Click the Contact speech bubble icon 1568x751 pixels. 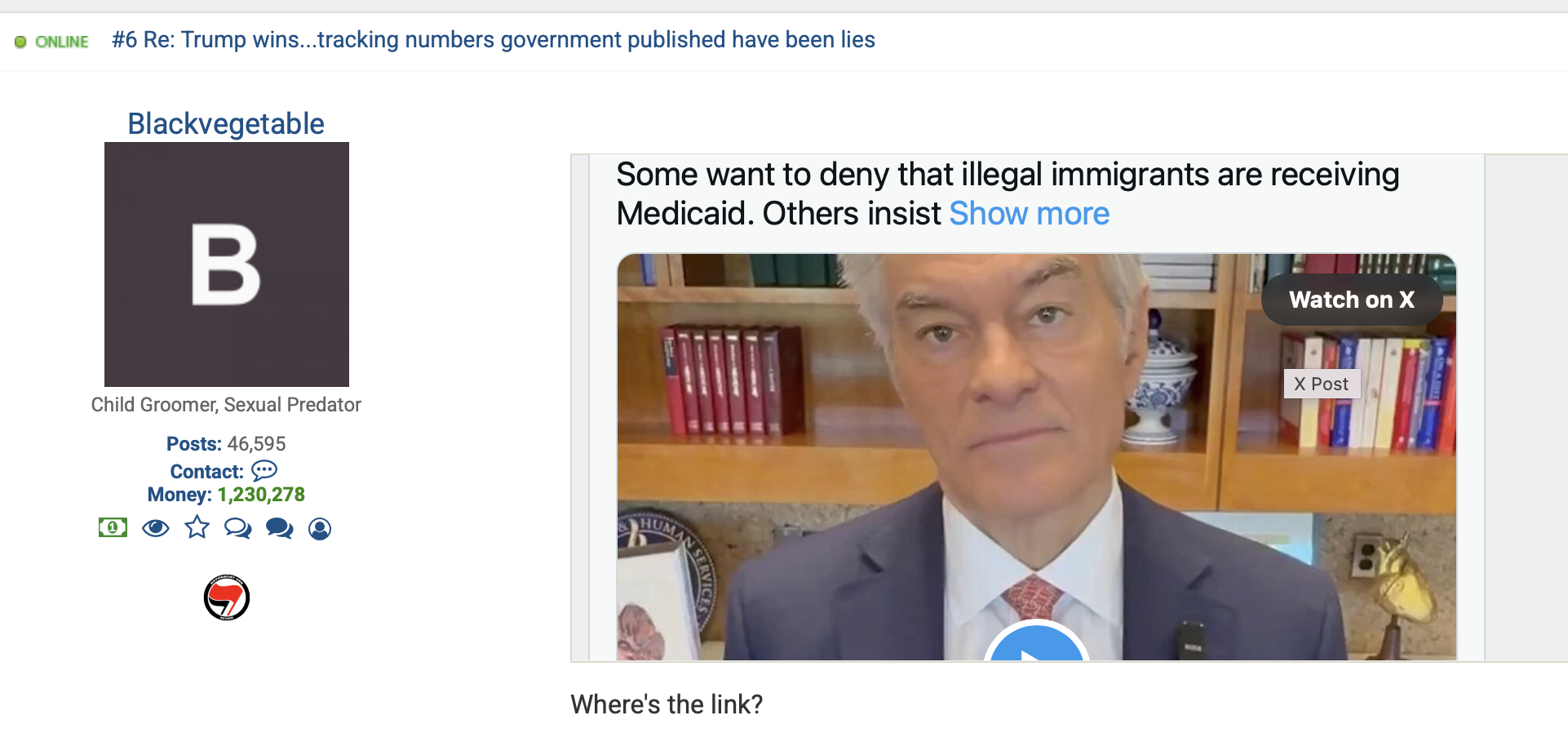click(264, 471)
